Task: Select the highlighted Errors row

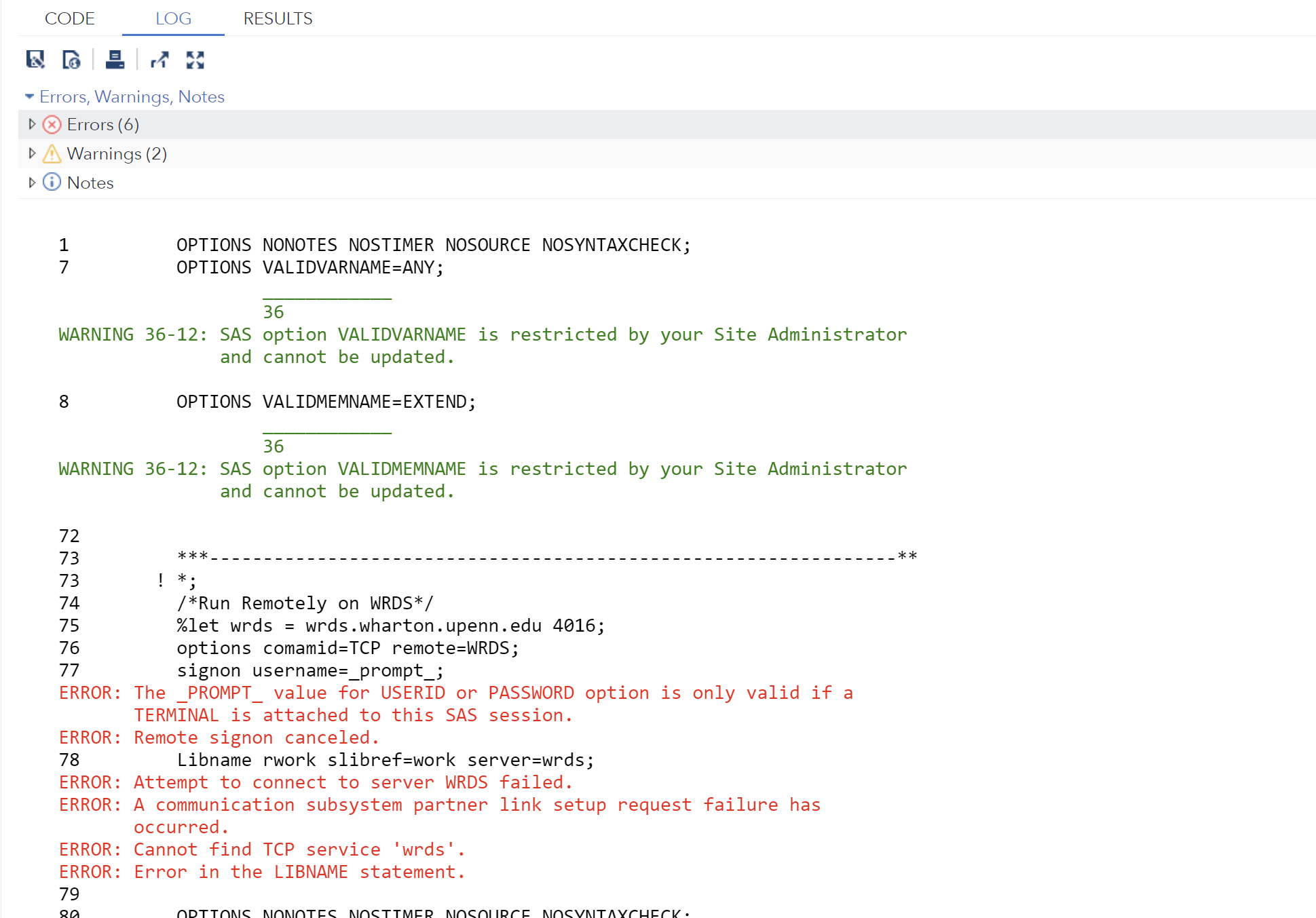Action: pyautogui.click(x=407, y=124)
